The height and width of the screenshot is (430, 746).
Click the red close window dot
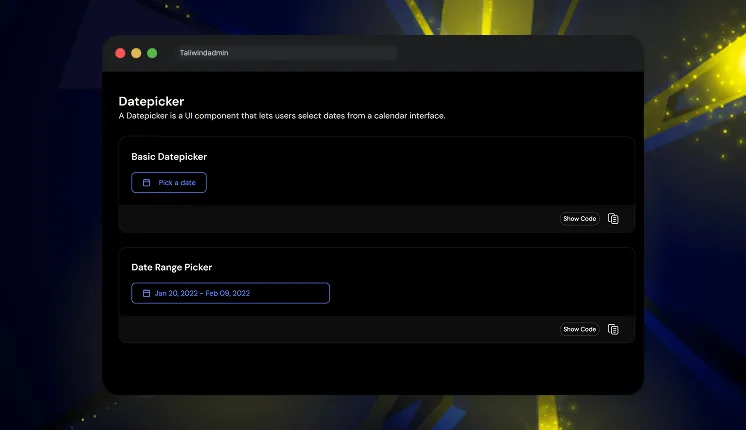pyautogui.click(x=120, y=53)
